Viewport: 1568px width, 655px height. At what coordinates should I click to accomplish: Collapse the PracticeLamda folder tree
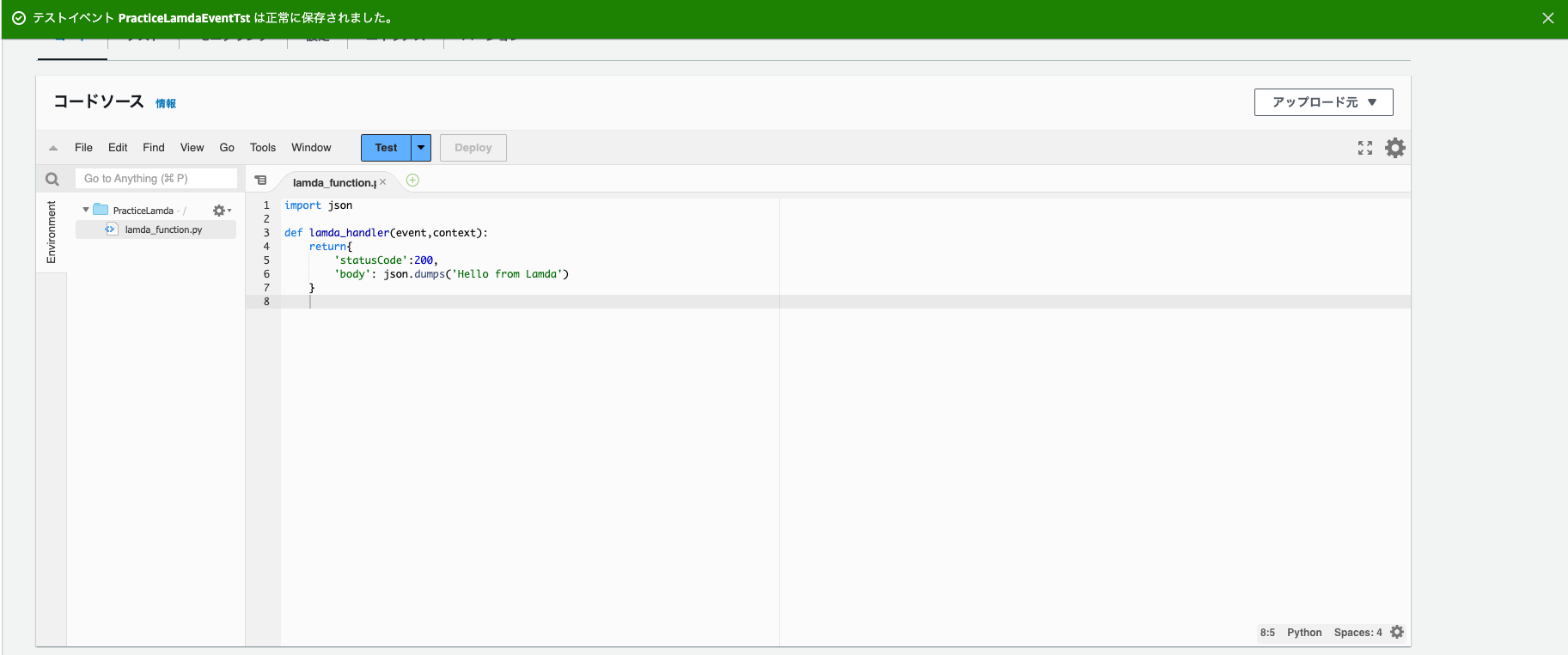click(x=86, y=210)
